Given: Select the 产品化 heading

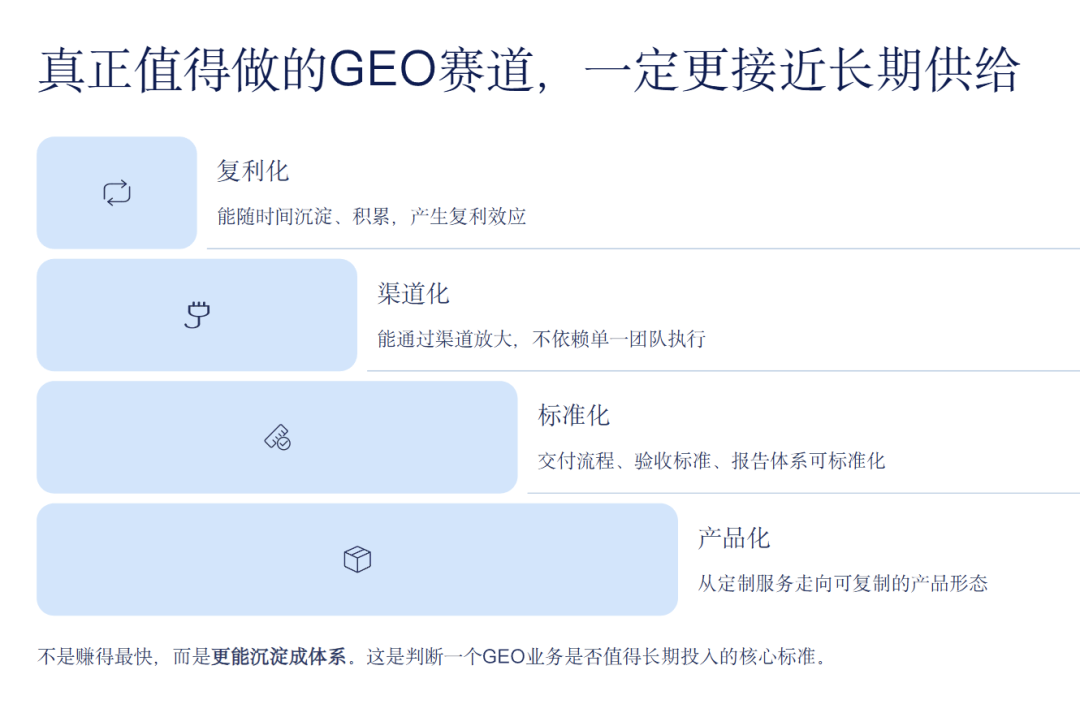Looking at the screenshot, I should tap(733, 538).
